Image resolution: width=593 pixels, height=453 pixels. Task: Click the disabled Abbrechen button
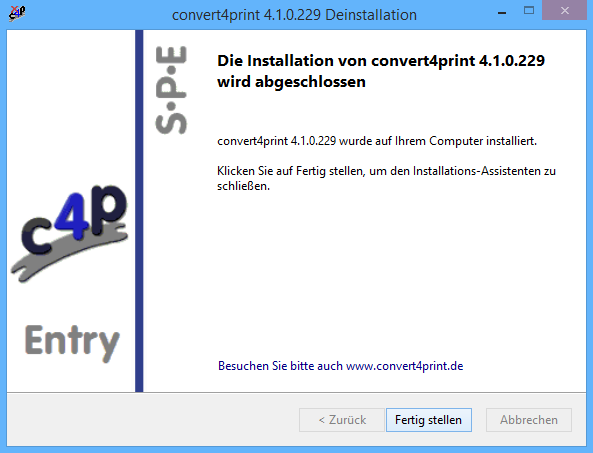[x=529, y=420]
